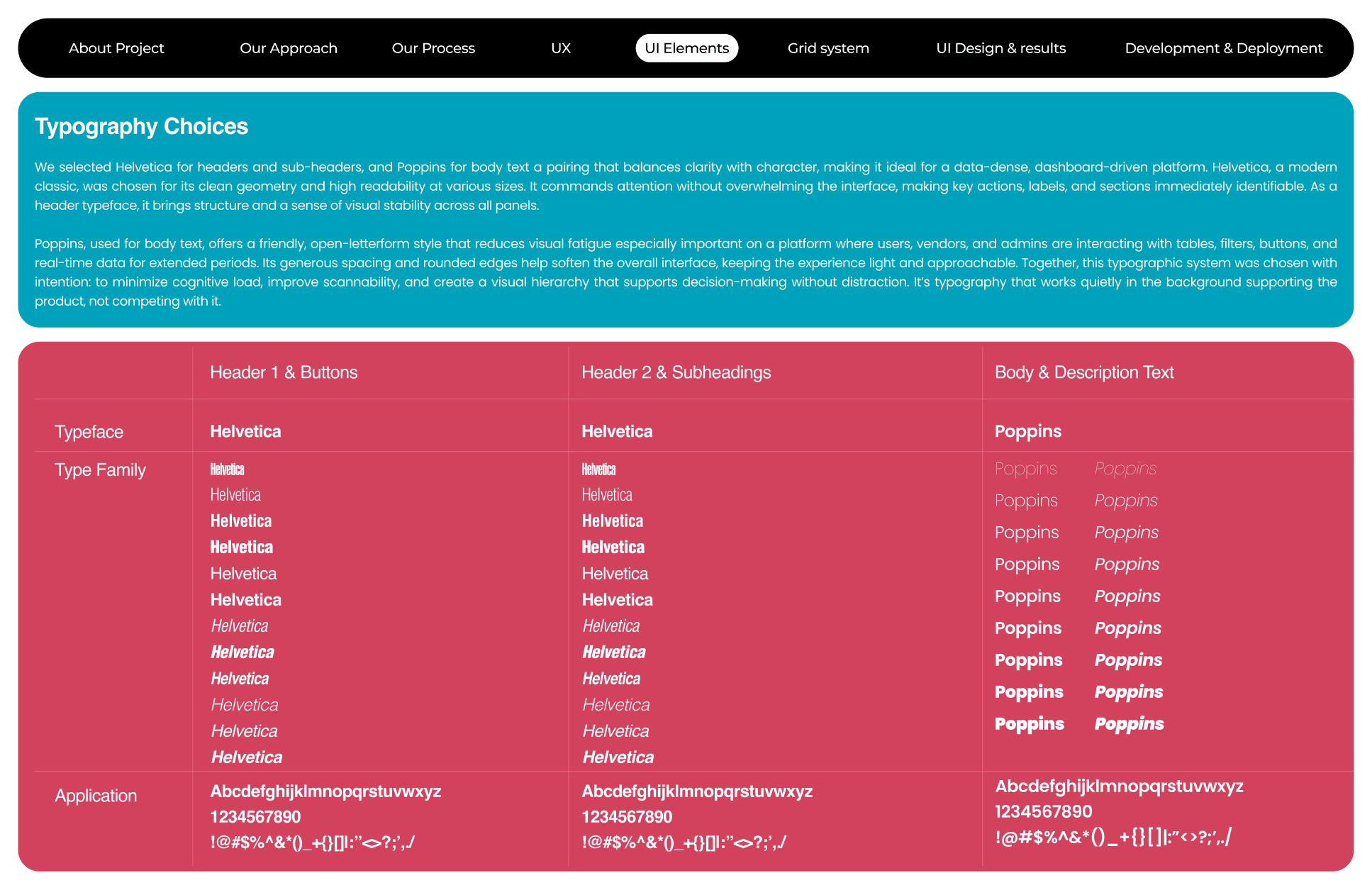Select the UX navigation tab
Image resolution: width=1372 pixels, height=890 pixels.
[560, 48]
